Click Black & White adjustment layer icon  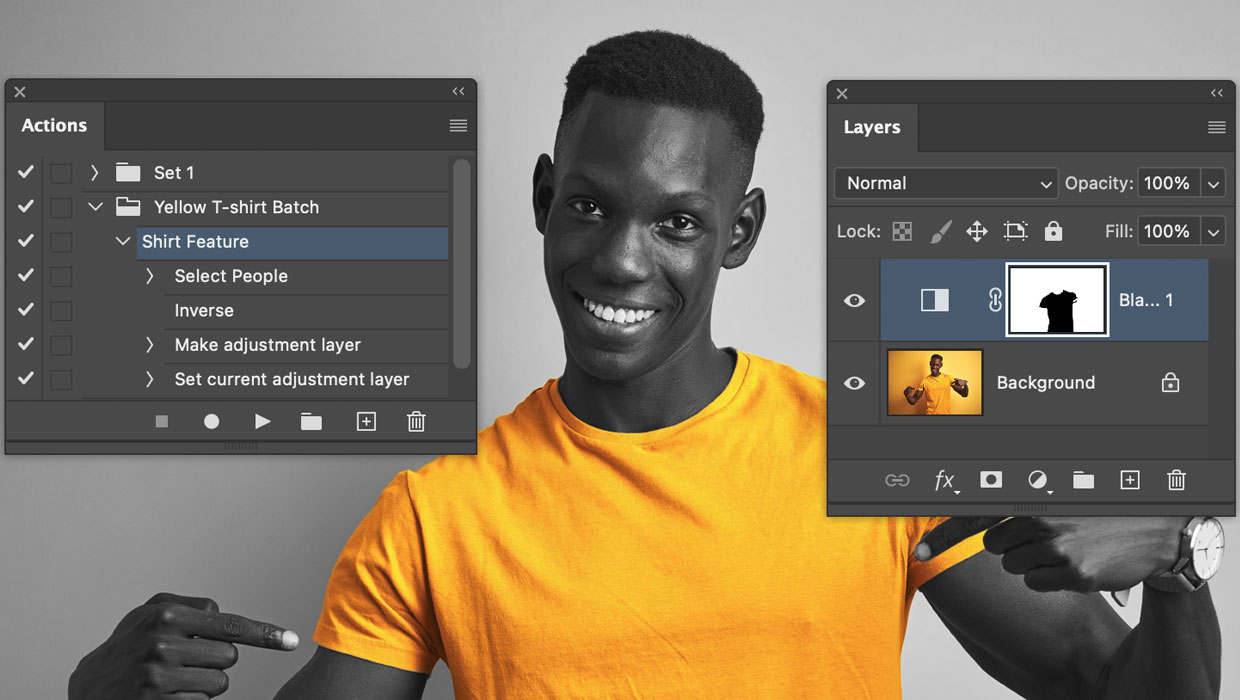click(935, 300)
